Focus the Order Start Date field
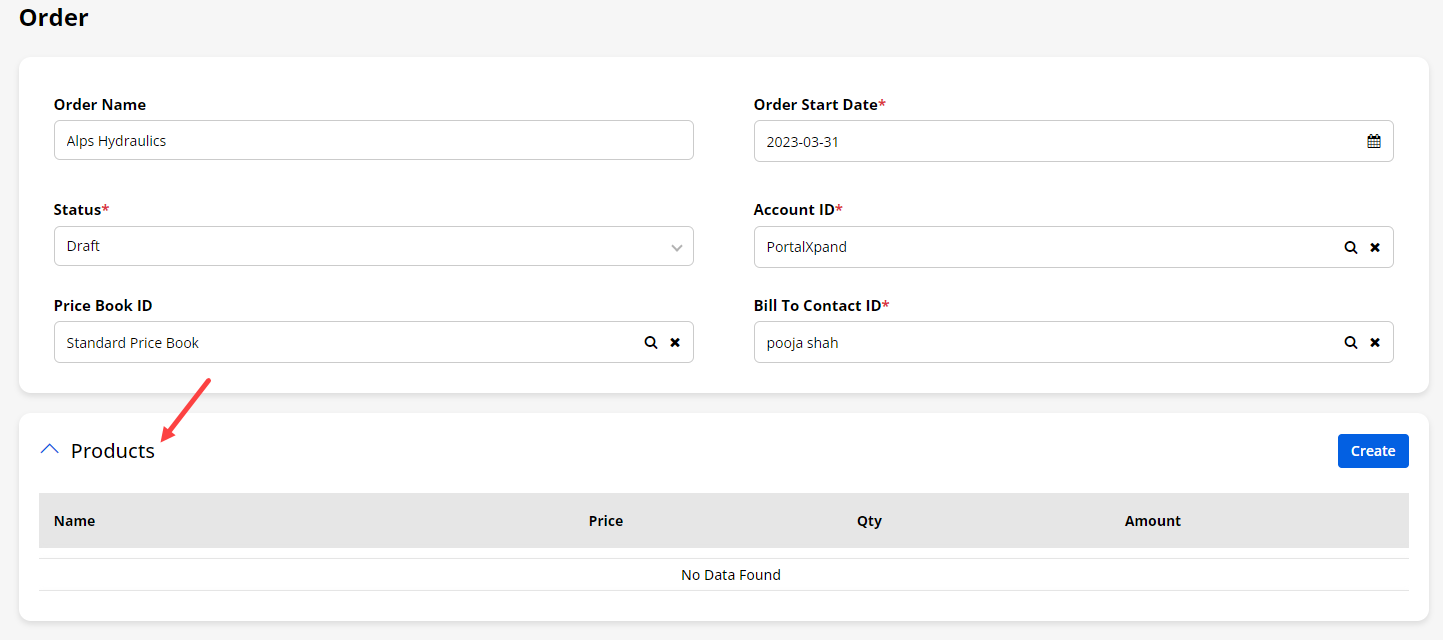Viewport: 1443px width, 640px height. [1050, 142]
